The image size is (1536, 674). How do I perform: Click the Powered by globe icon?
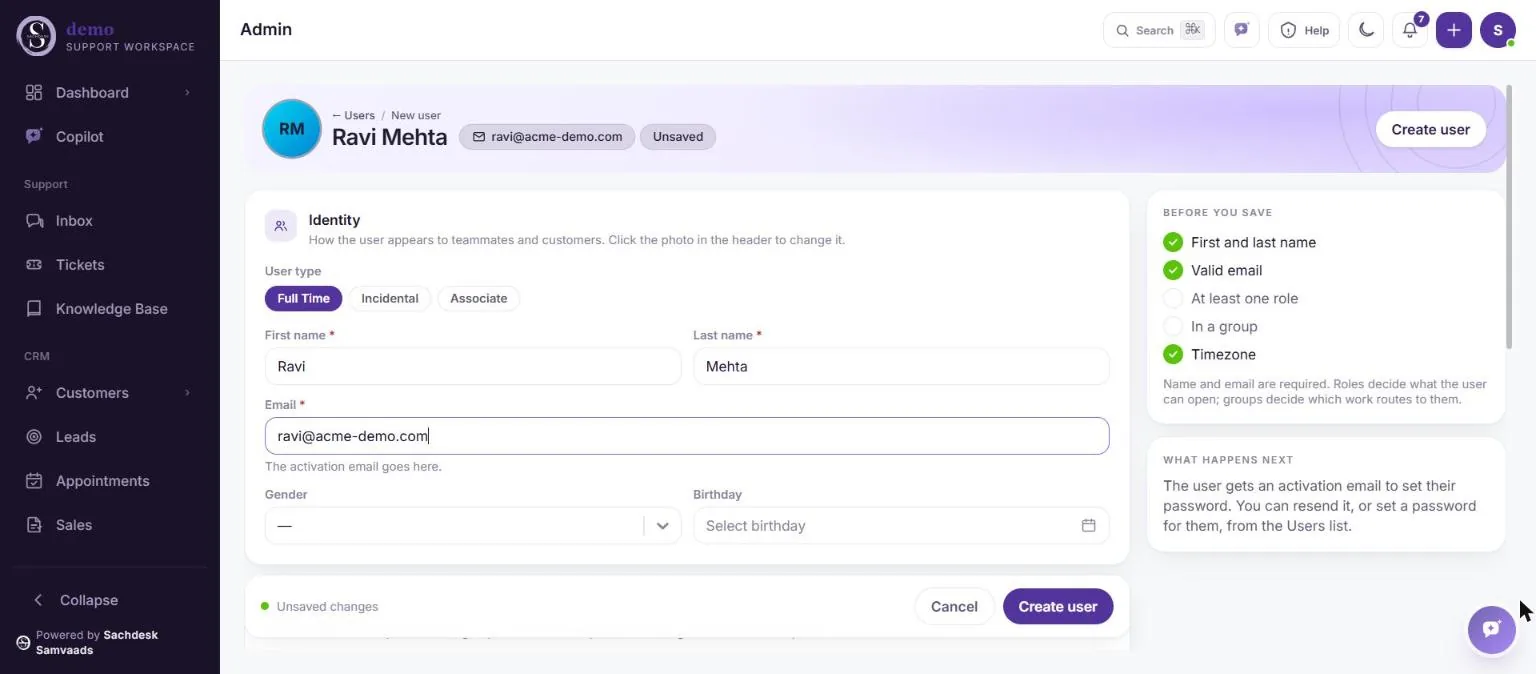click(x=23, y=642)
